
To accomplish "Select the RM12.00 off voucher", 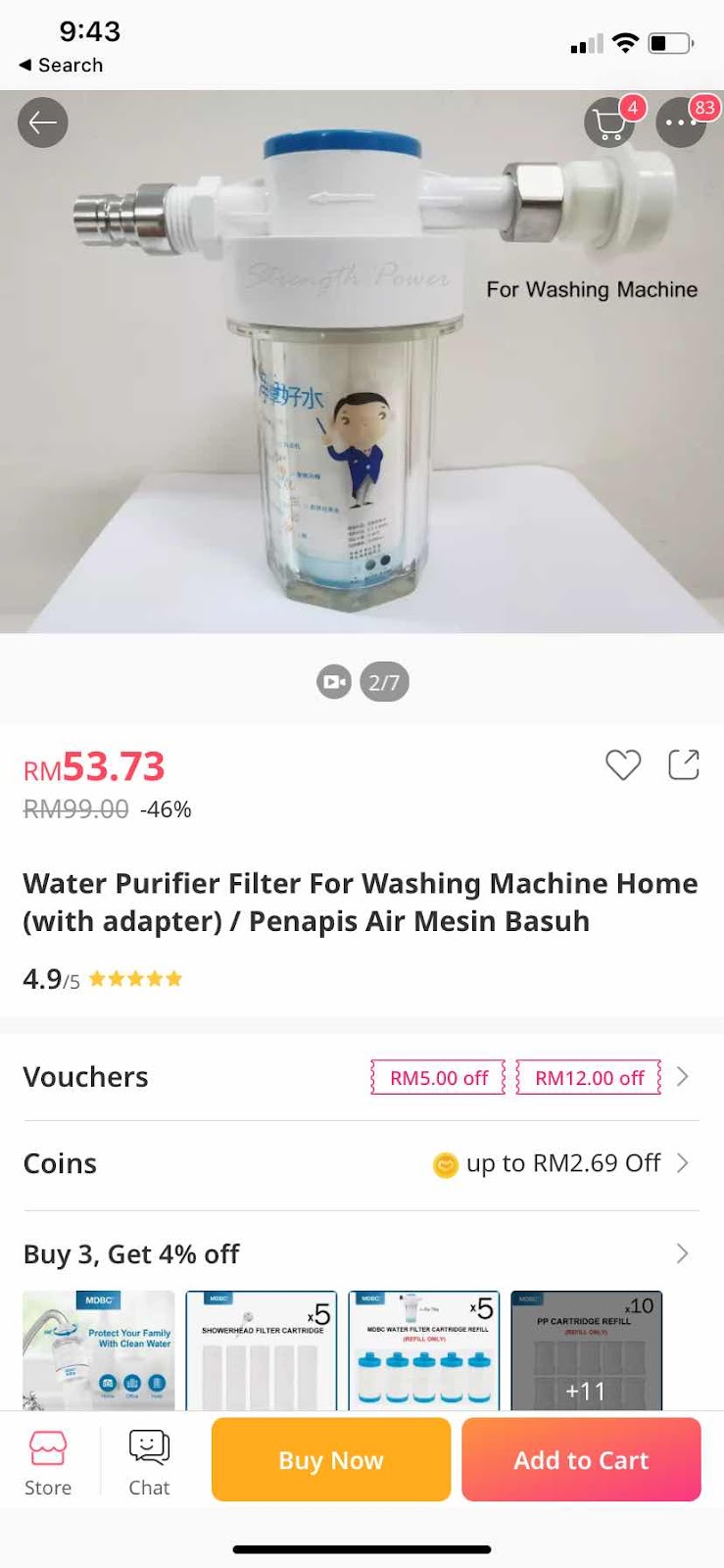I will pyautogui.click(x=590, y=1078).
